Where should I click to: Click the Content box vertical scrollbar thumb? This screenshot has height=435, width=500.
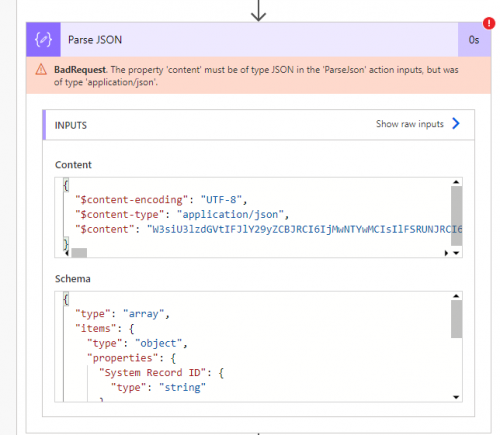point(456,216)
